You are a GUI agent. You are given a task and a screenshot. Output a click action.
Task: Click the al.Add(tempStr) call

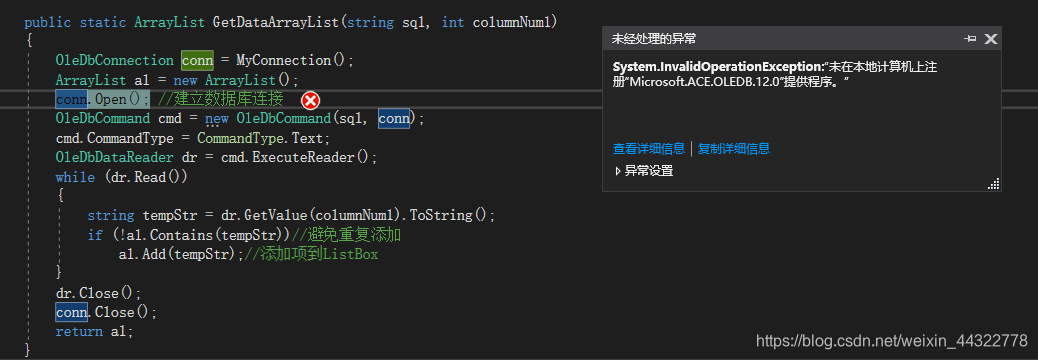(181, 254)
